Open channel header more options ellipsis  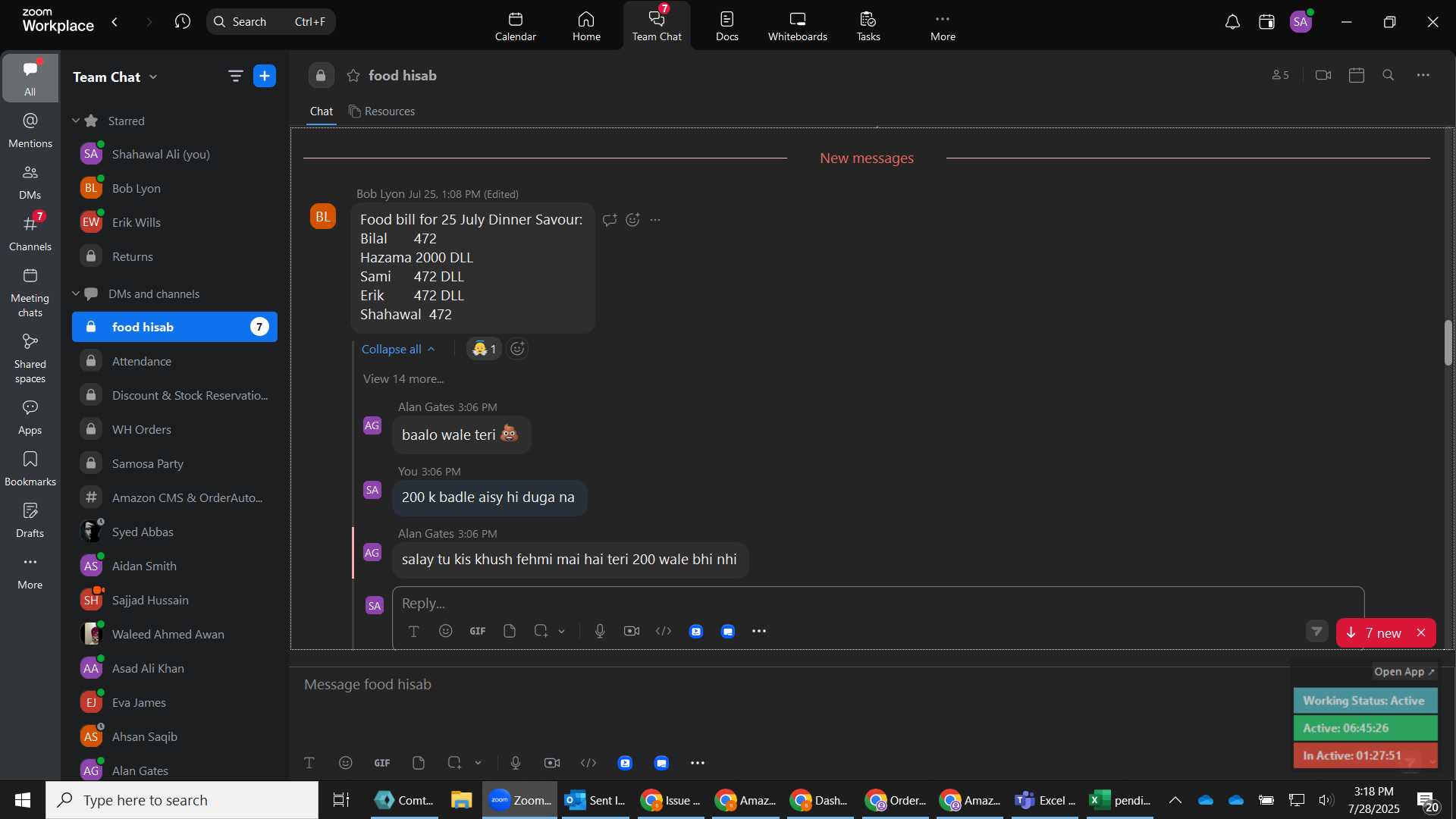click(1423, 75)
